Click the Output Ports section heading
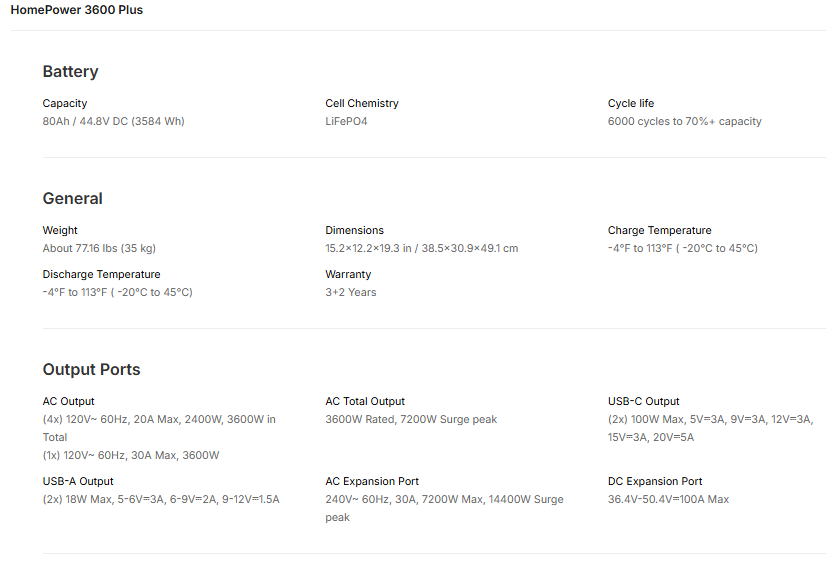Screen dimensions: 826x561 [91, 370]
